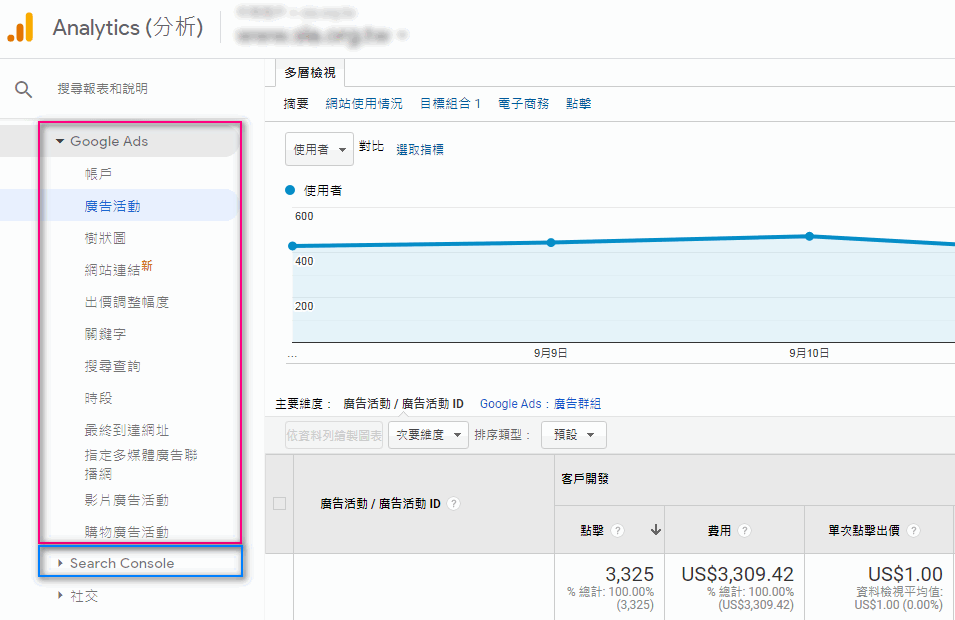
Task: Open 時段 report in sidebar
Action: (x=98, y=398)
